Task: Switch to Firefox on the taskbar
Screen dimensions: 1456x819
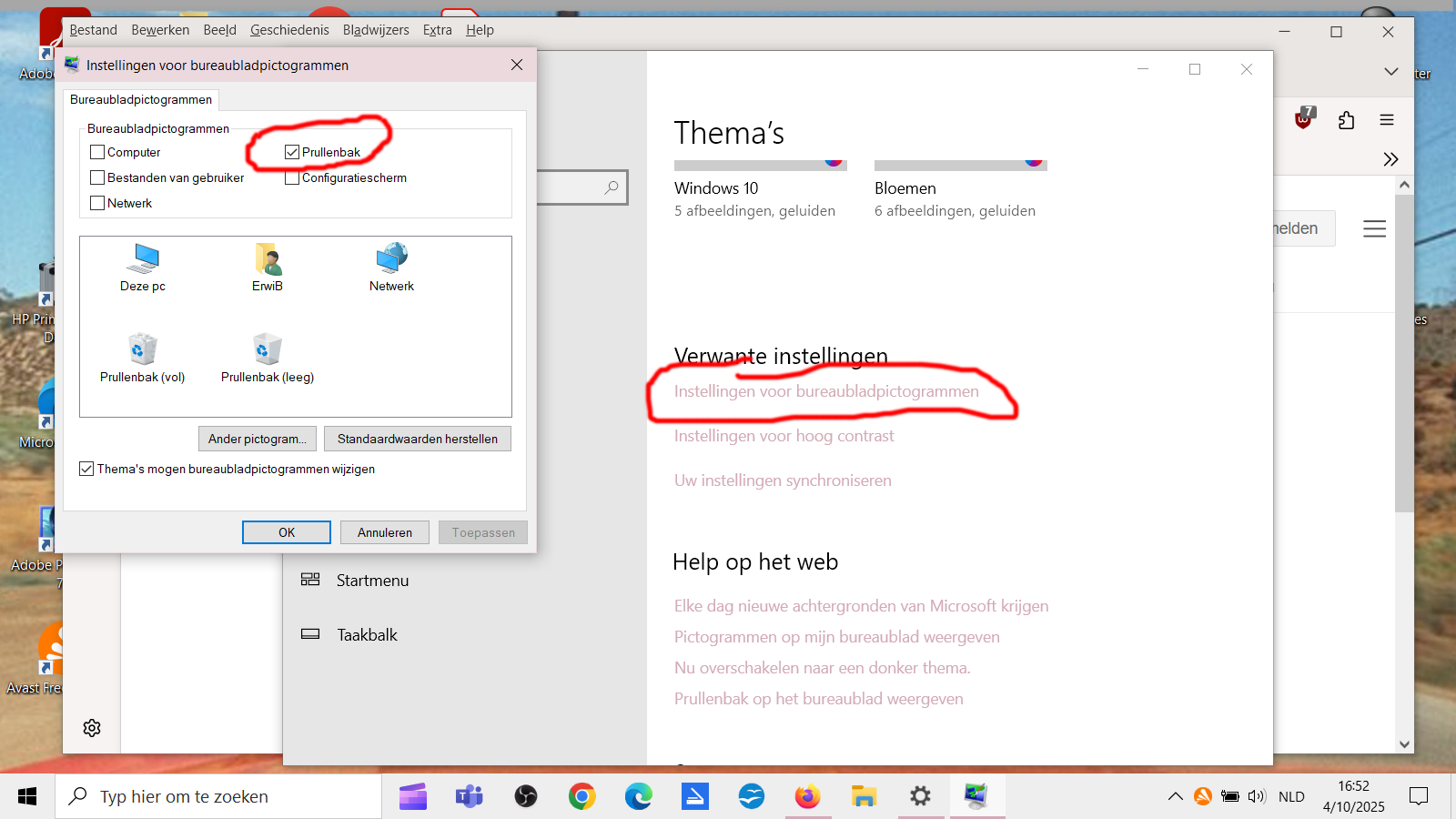Action: point(808,796)
